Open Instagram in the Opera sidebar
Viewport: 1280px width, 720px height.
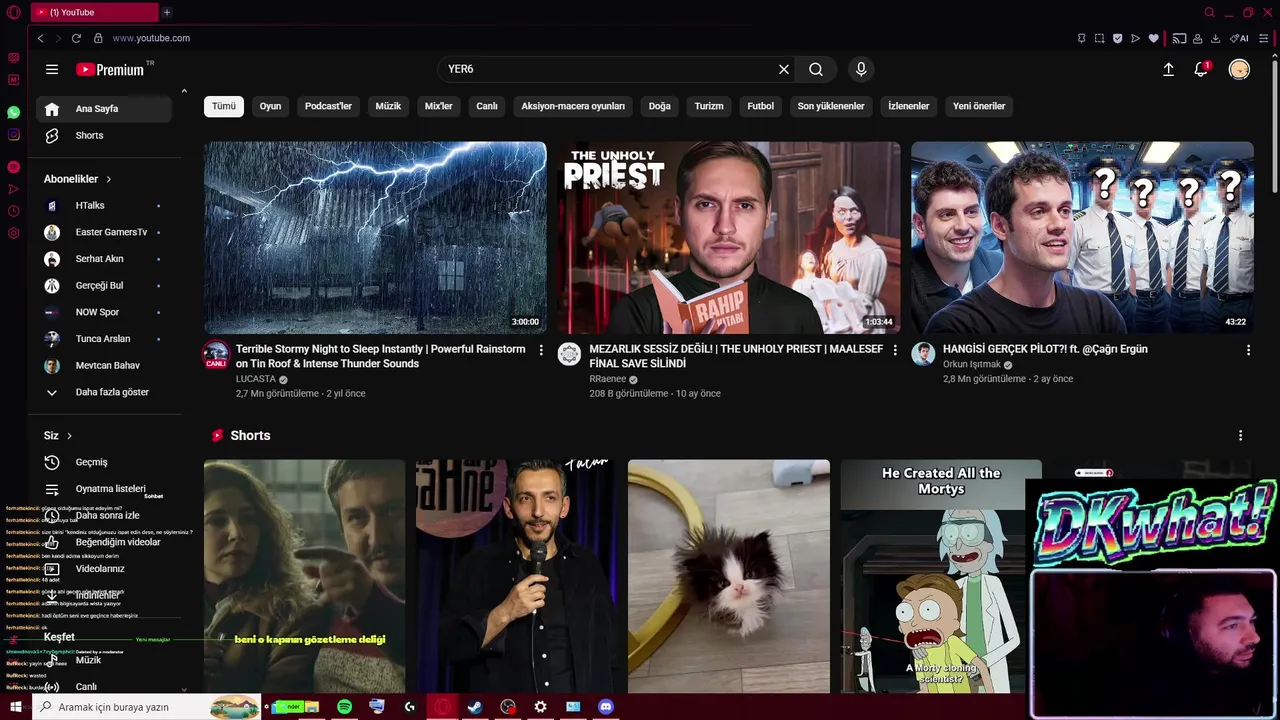click(13, 135)
